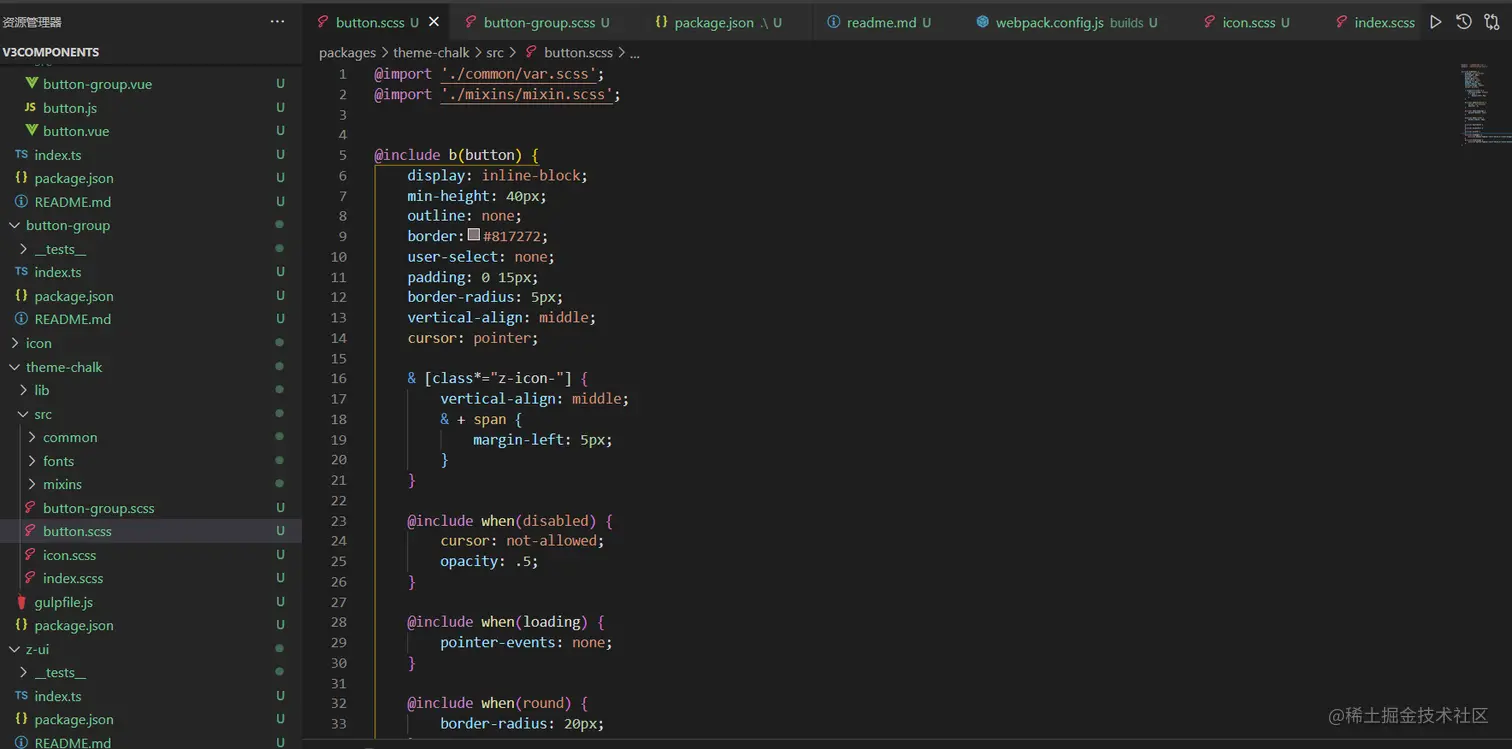Open index.ts under z-ui folder

tap(151, 696)
